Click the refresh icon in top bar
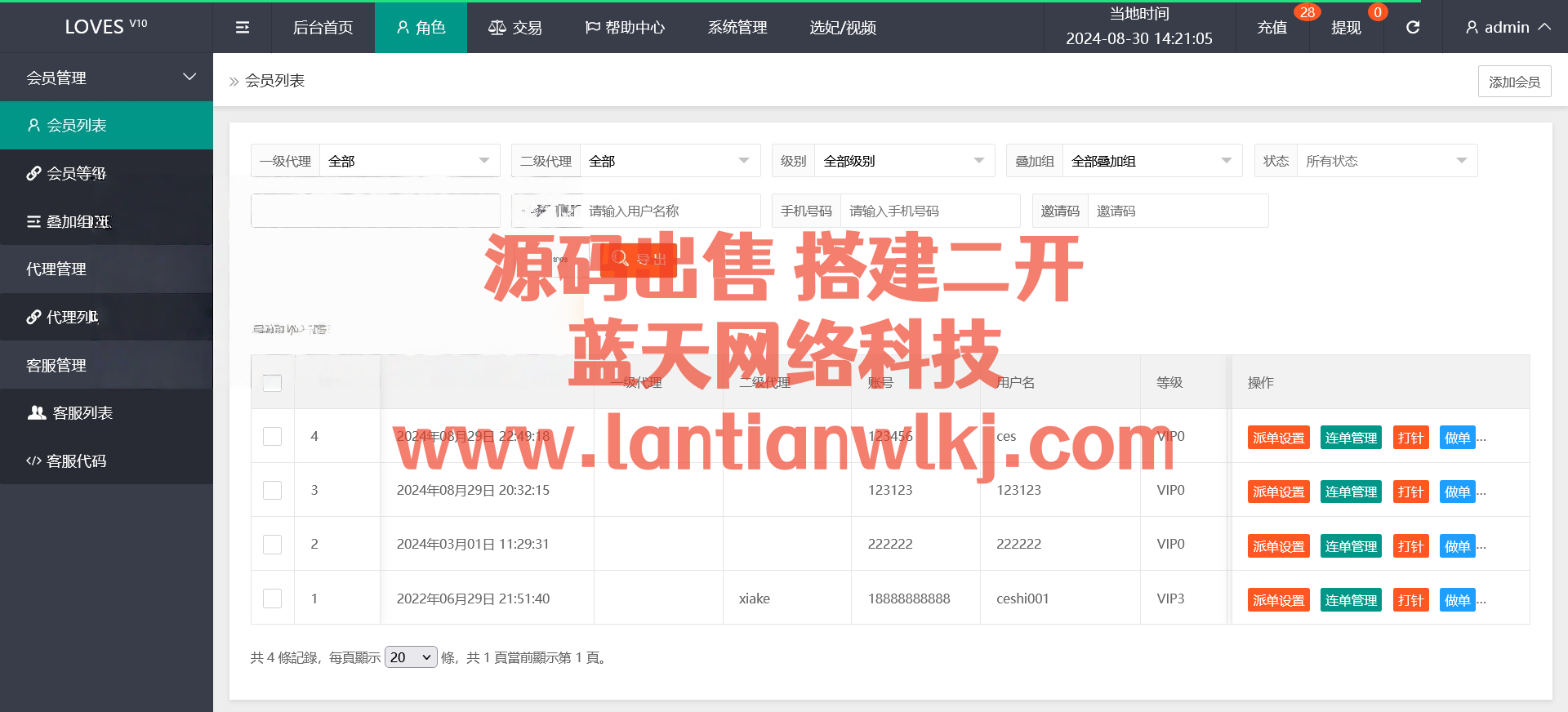Screen dimensions: 1568x712 coord(1412,28)
